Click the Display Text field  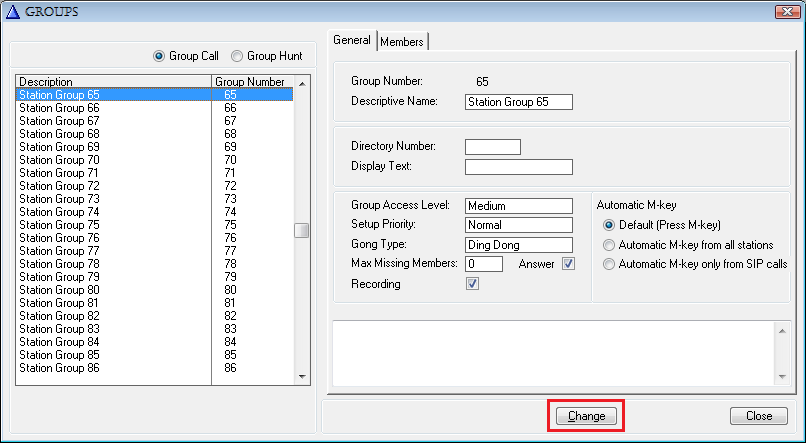tap(519, 167)
